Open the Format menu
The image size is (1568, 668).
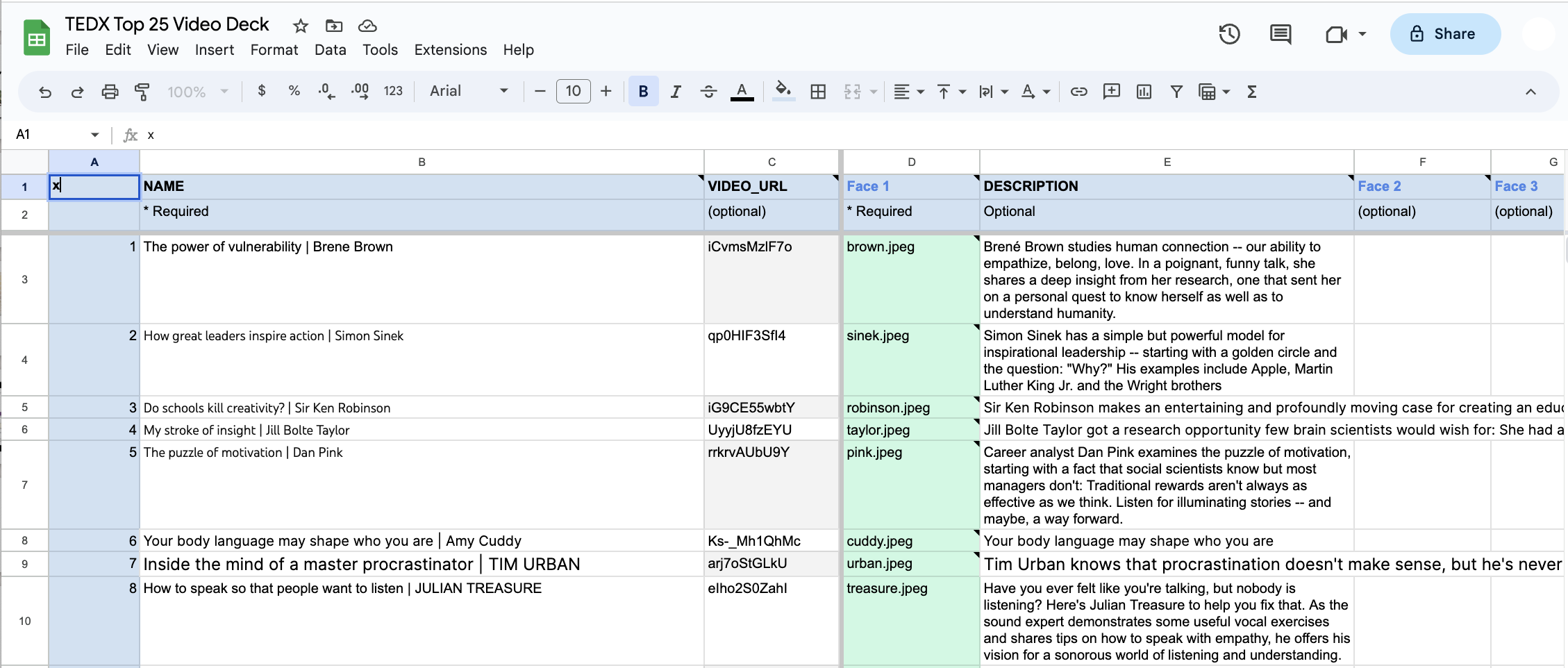(x=274, y=50)
